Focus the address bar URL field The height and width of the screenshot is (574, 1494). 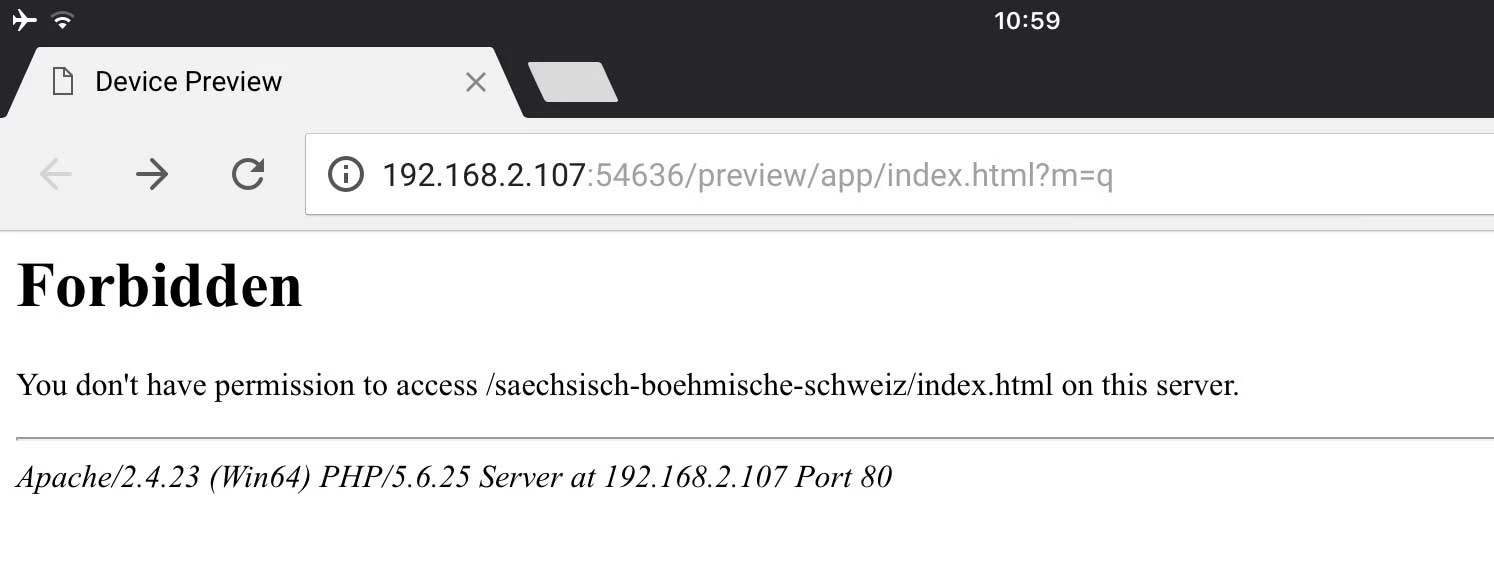coord(900,176)
